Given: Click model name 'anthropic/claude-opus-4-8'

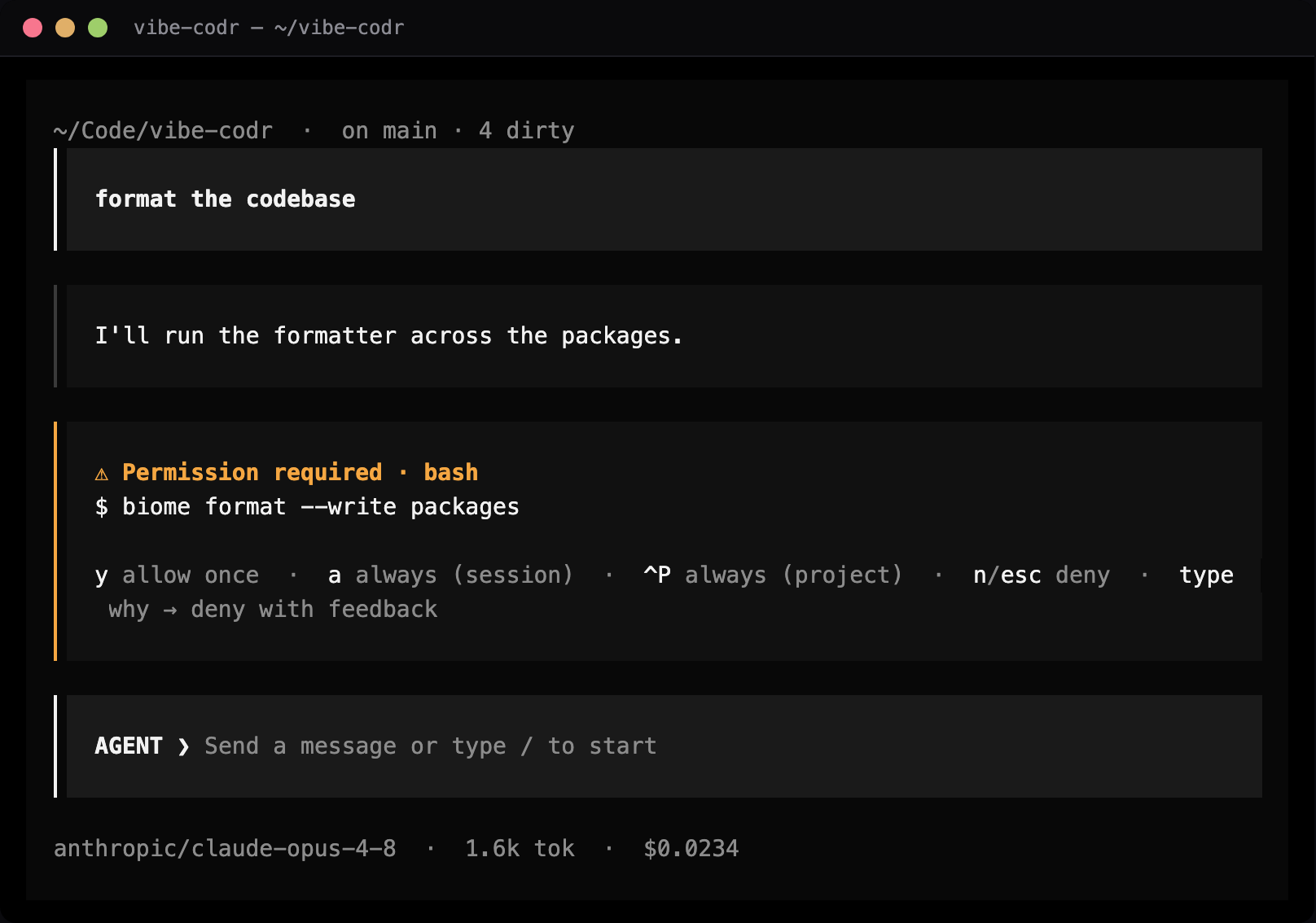Looking at the screenshot, I should (x=225, y=849).
